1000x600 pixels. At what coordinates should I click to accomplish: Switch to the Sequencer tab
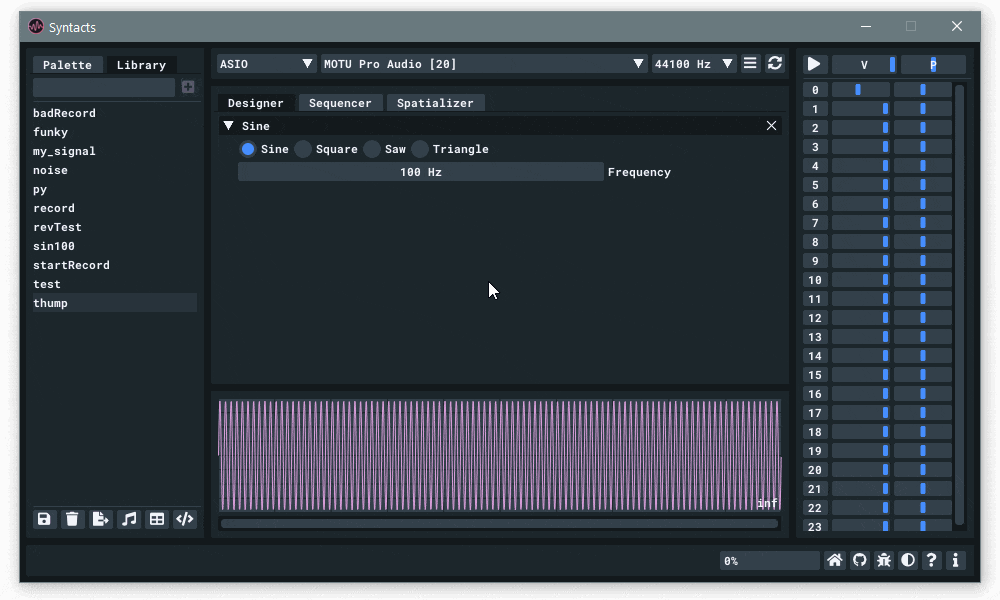coord(340,102)
